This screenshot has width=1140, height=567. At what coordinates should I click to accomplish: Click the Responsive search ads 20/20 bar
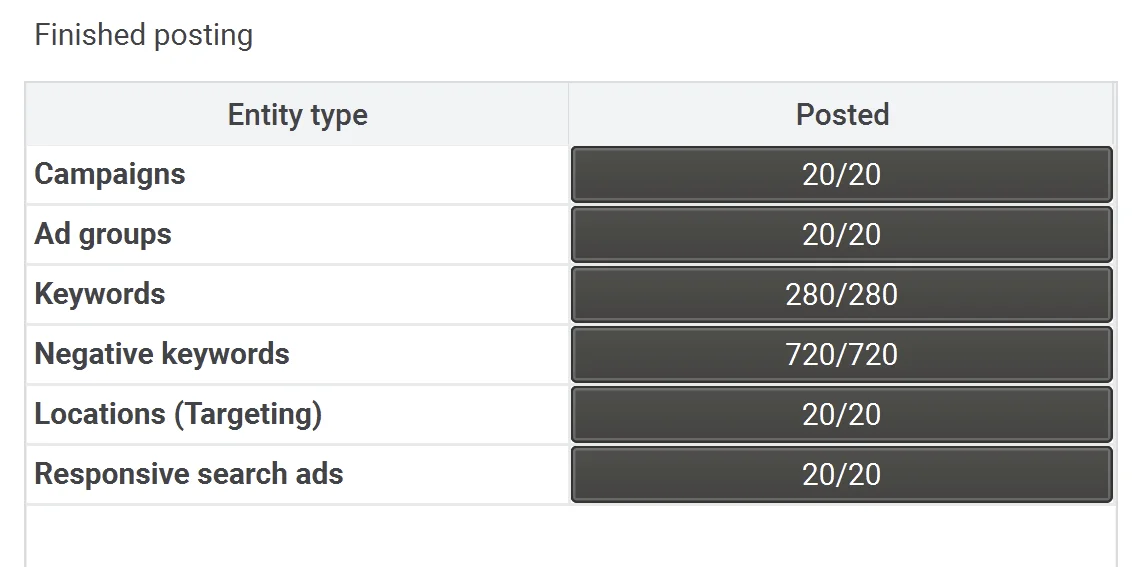pyautogui.click(x=841, y=474)
